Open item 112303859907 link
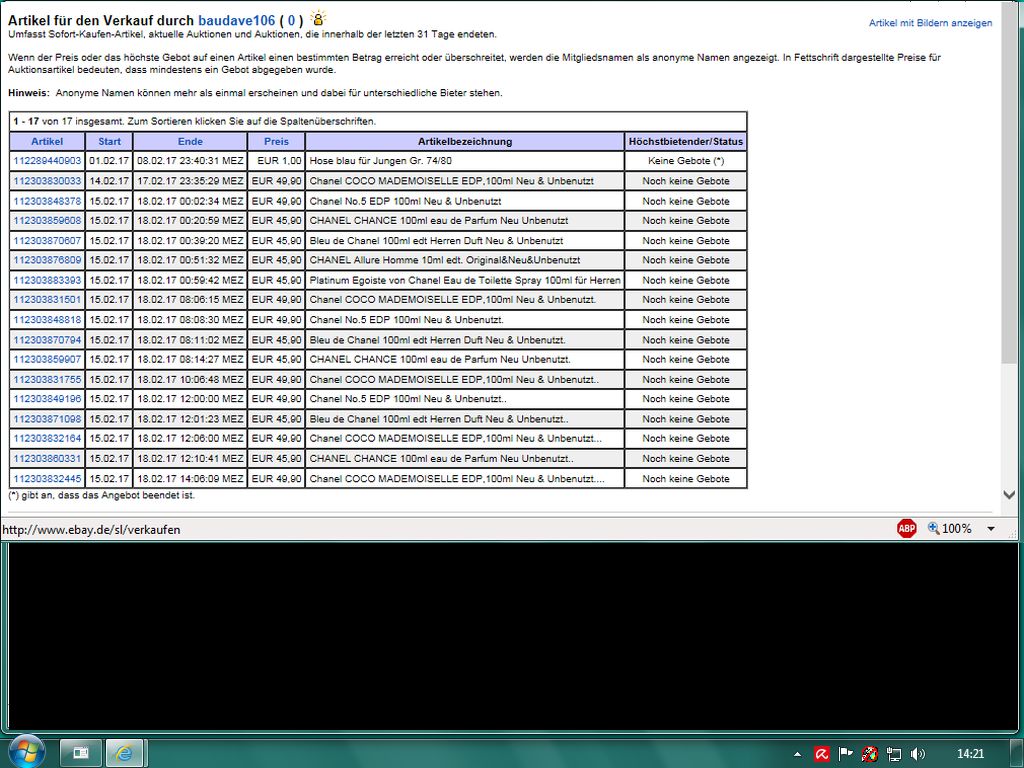Viewport: 1024px width, 768px height. pyautogui.click(x=47, y=359)
